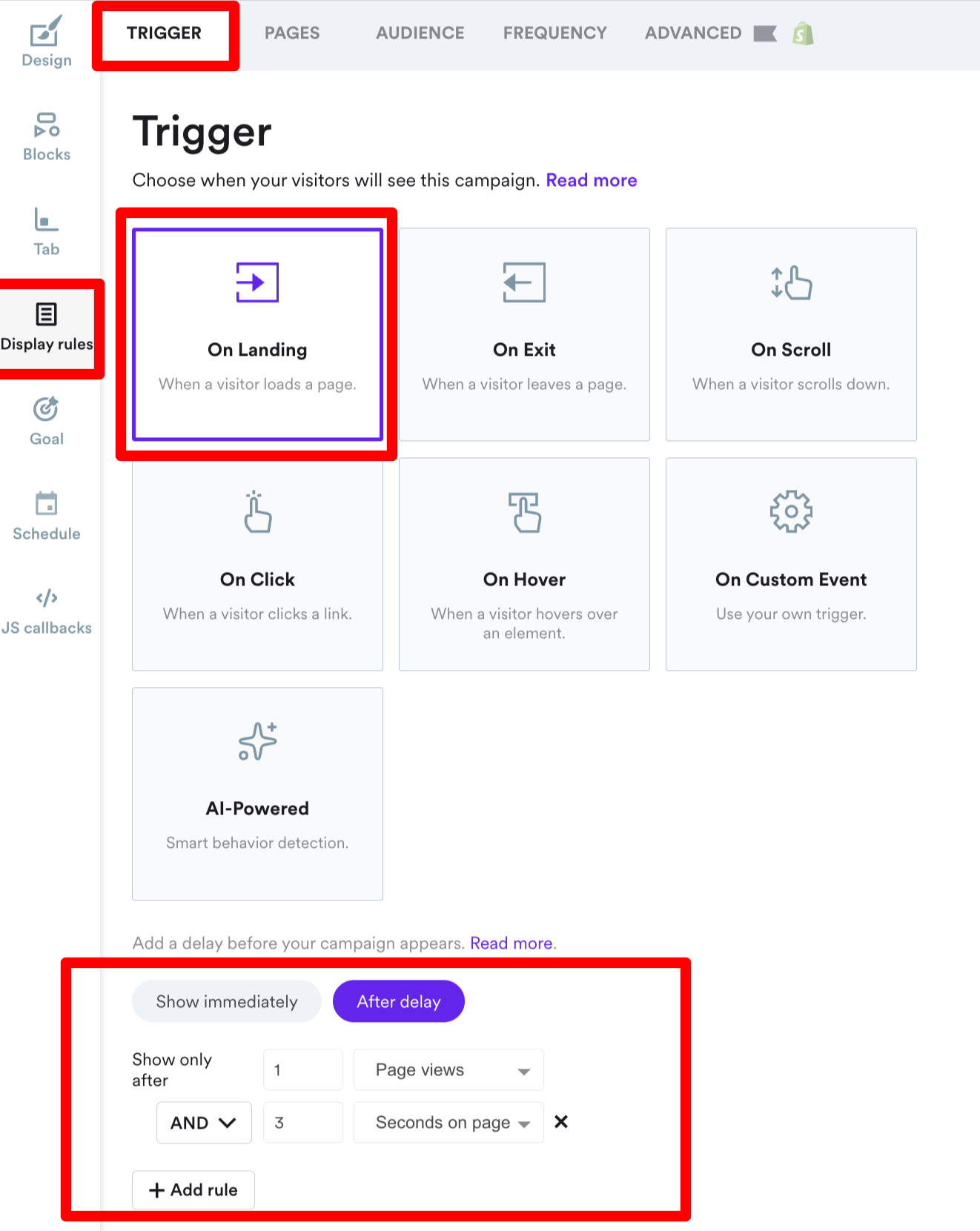
Task: Switch to the Audience tab
Action: click(x=420, y=33)
